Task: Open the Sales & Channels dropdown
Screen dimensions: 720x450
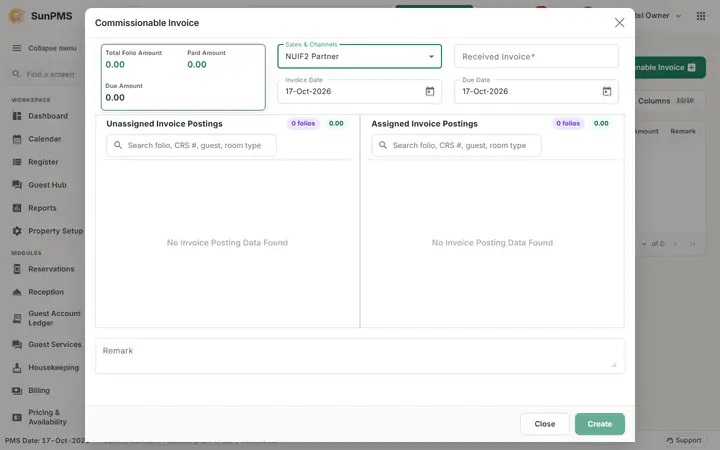Action: pos(360,56)
